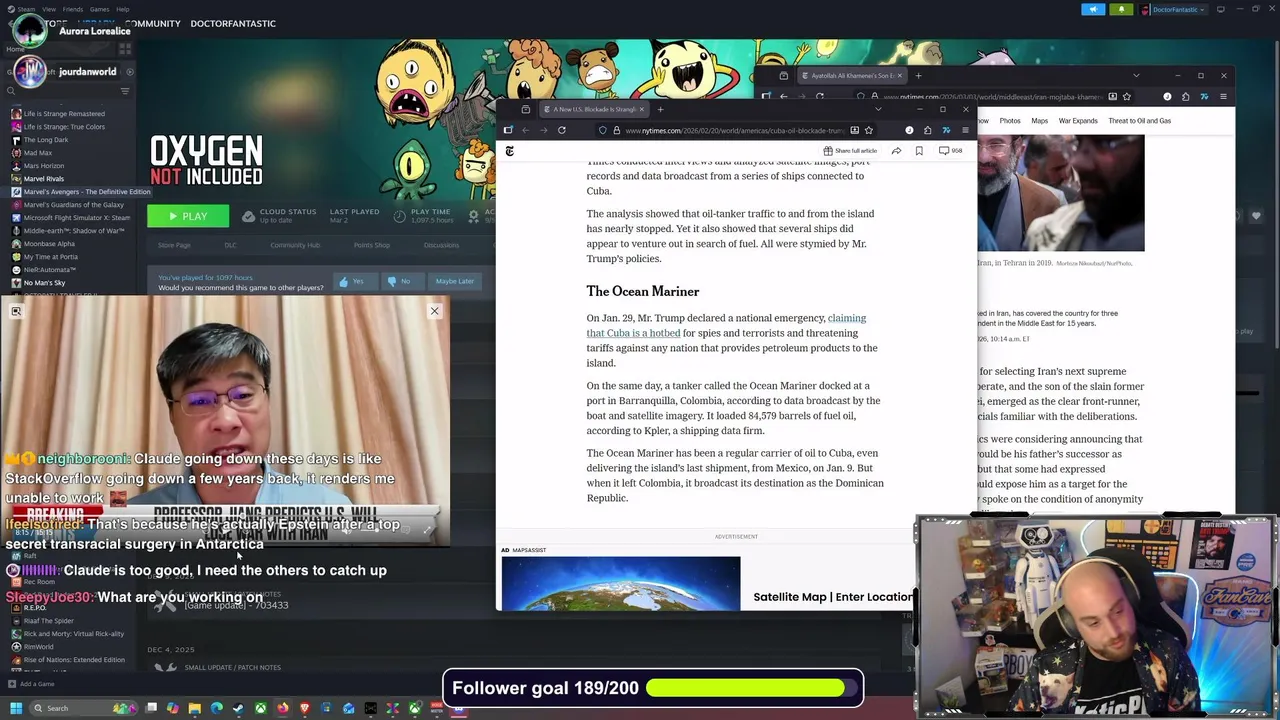The height and width of the screenshot is (720, 1280).
Task: Click reload icon in Khamenei article browser
Action: 820,97
